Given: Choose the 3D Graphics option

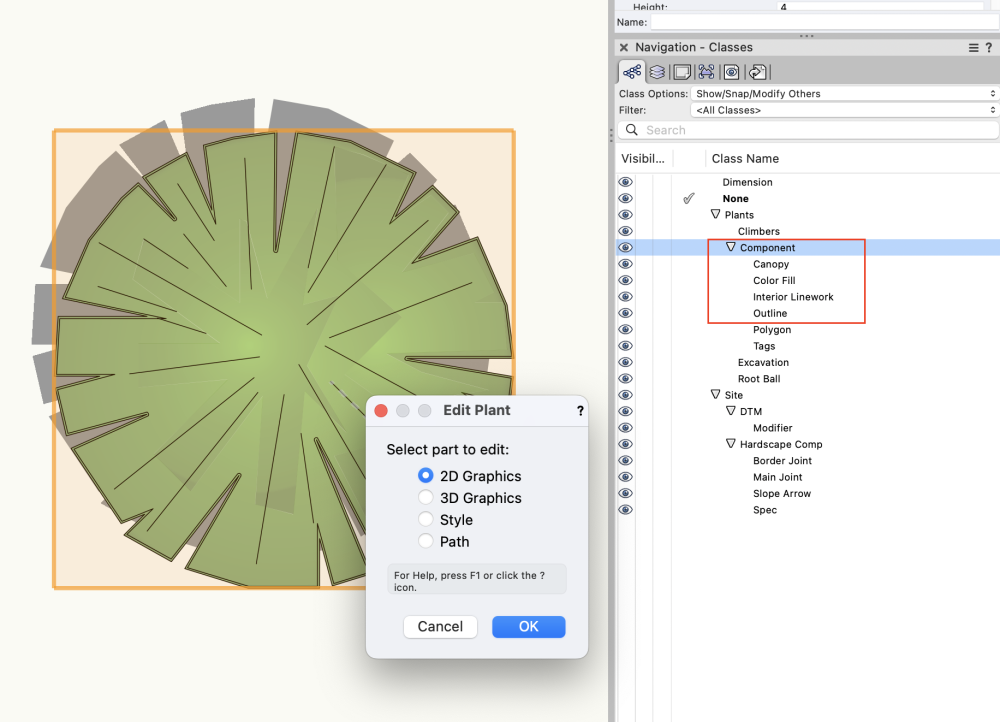Looking at the screenshot, I should pos(425,498).
